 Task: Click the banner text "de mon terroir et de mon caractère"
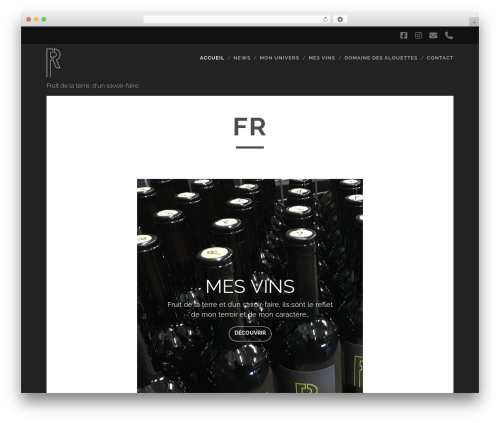click(249, 315)
